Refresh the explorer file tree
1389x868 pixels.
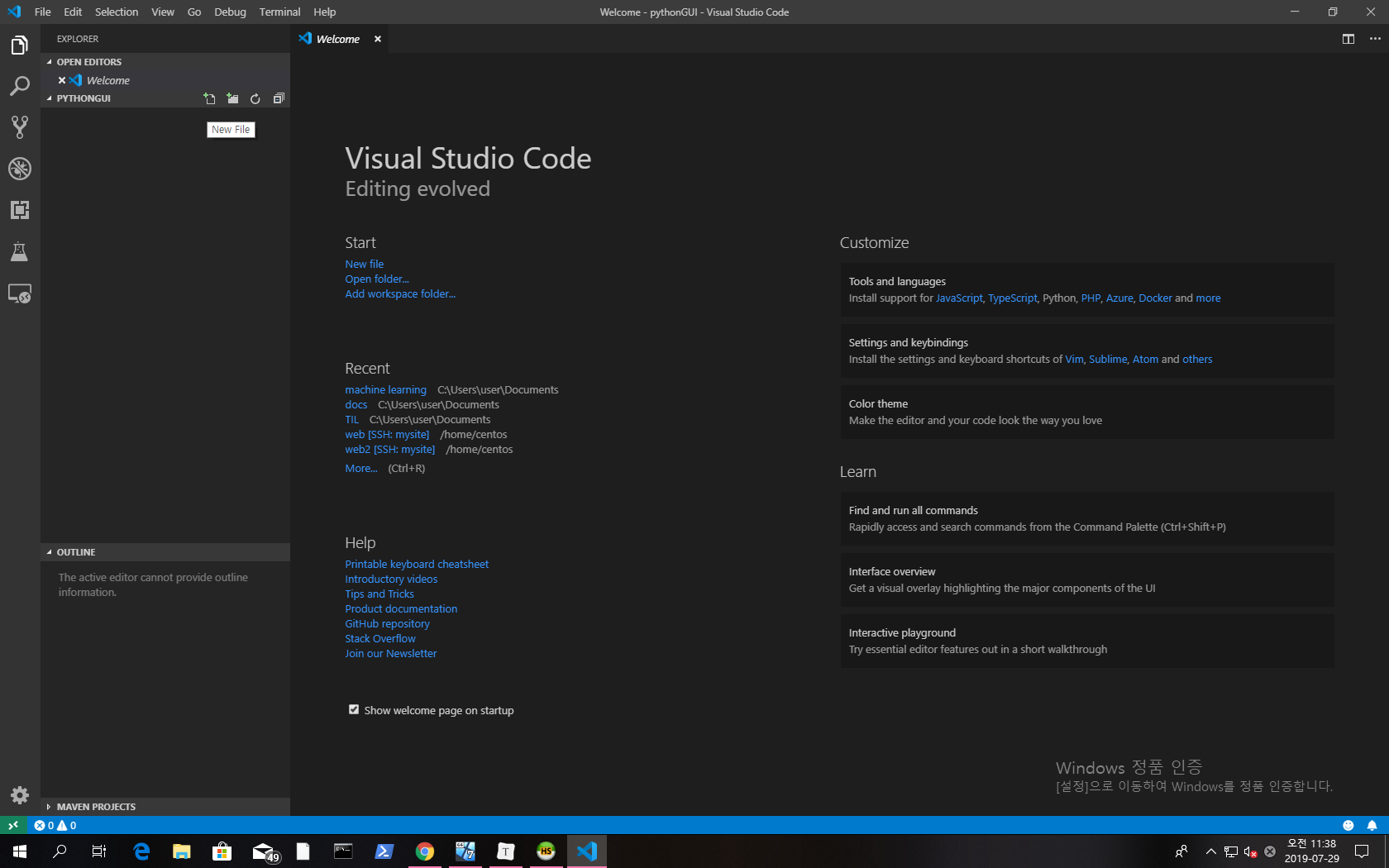point(255,98)
